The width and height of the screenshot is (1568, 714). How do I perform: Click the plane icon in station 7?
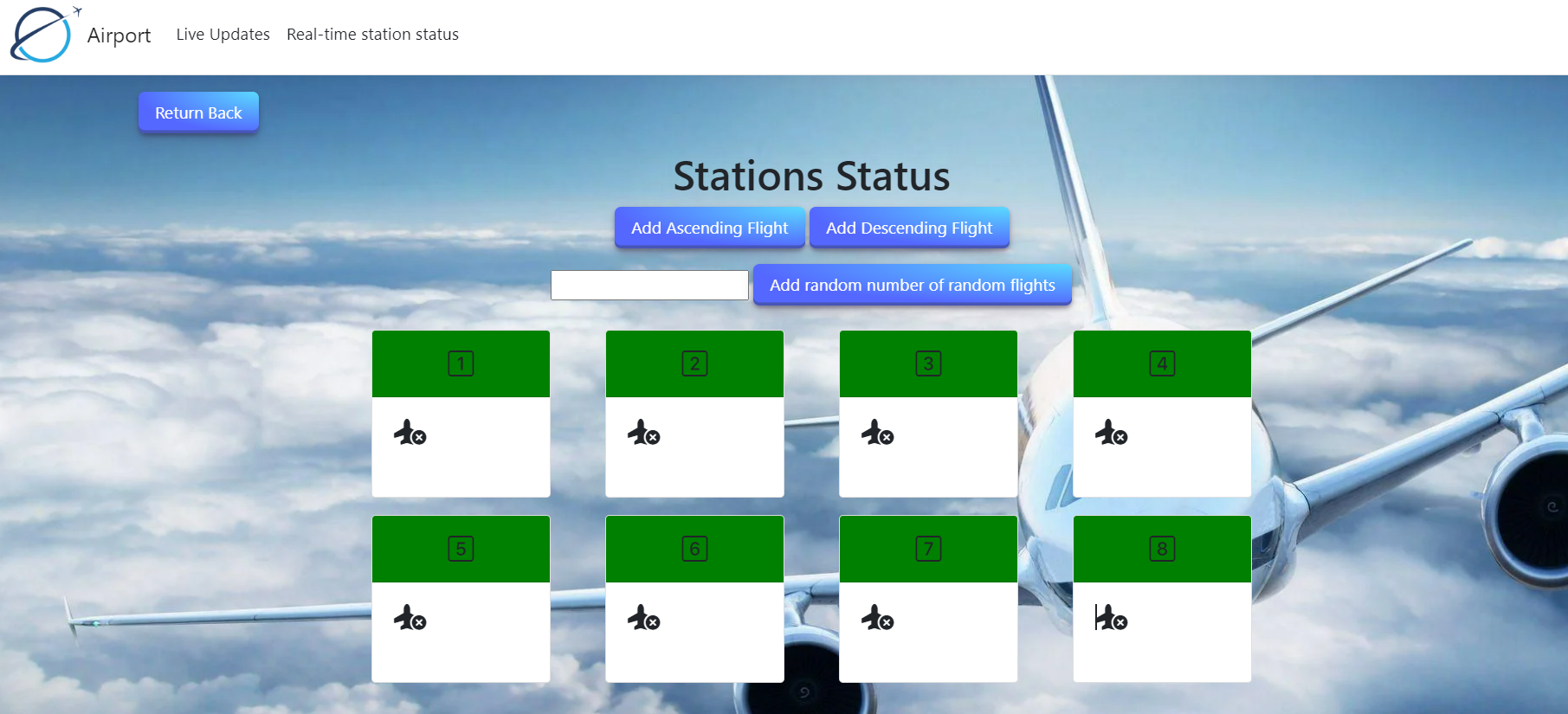[878, 617]
